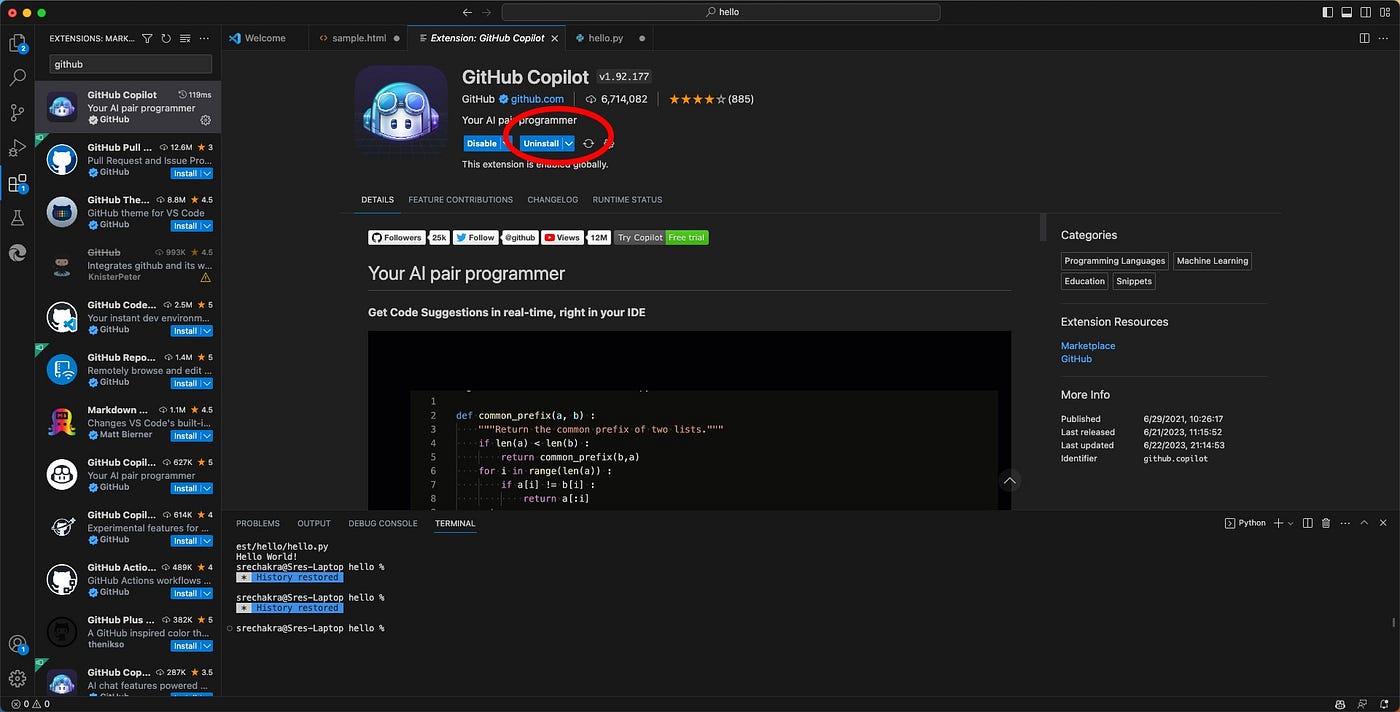Toggle secondary side bar visibility

(1365, 12)
